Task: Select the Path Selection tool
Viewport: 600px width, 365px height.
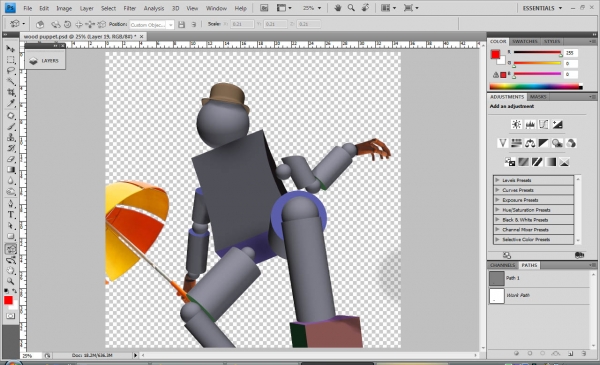Action: tap(10, 225)
